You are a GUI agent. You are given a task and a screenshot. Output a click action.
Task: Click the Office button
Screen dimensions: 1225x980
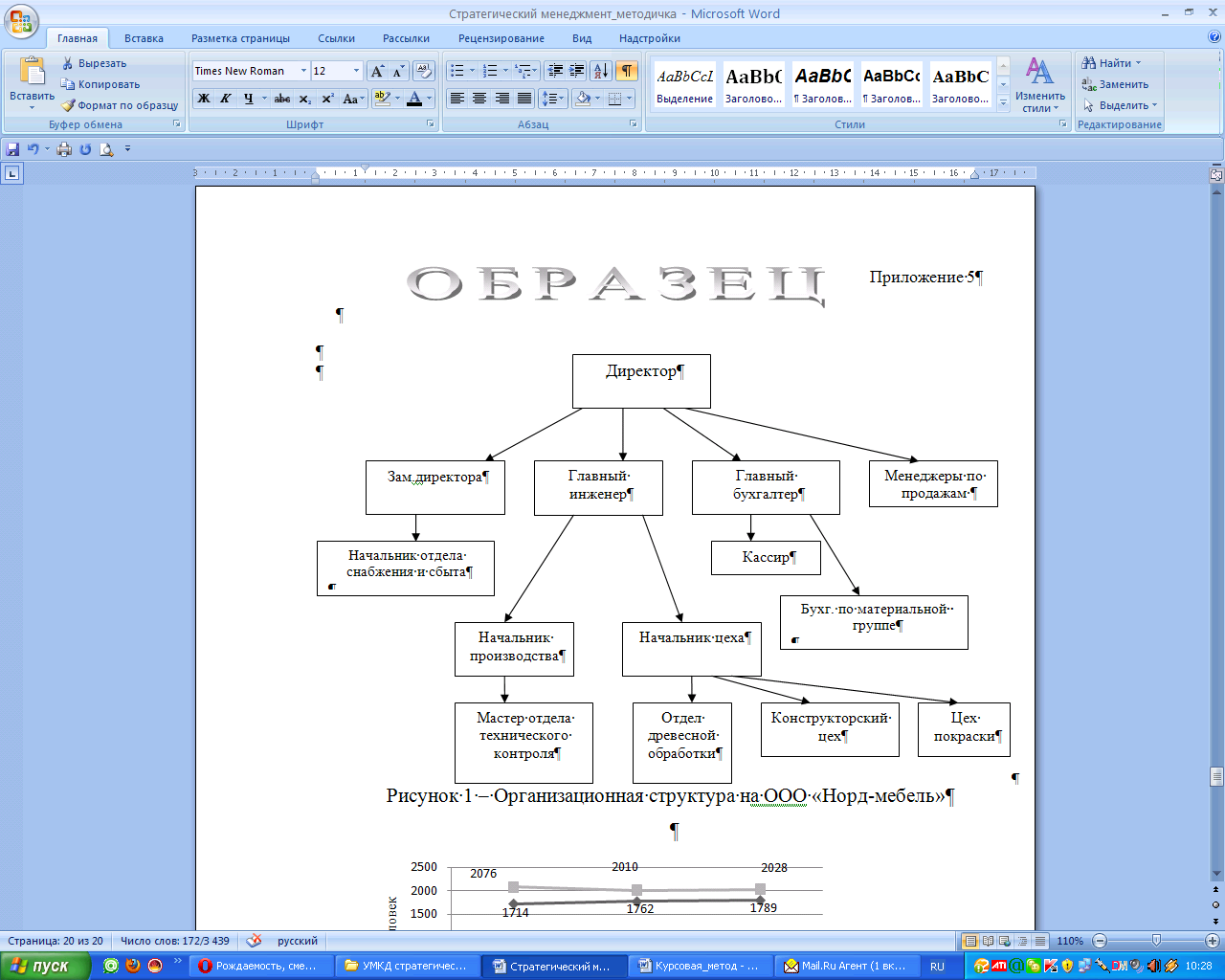(21, 21)
